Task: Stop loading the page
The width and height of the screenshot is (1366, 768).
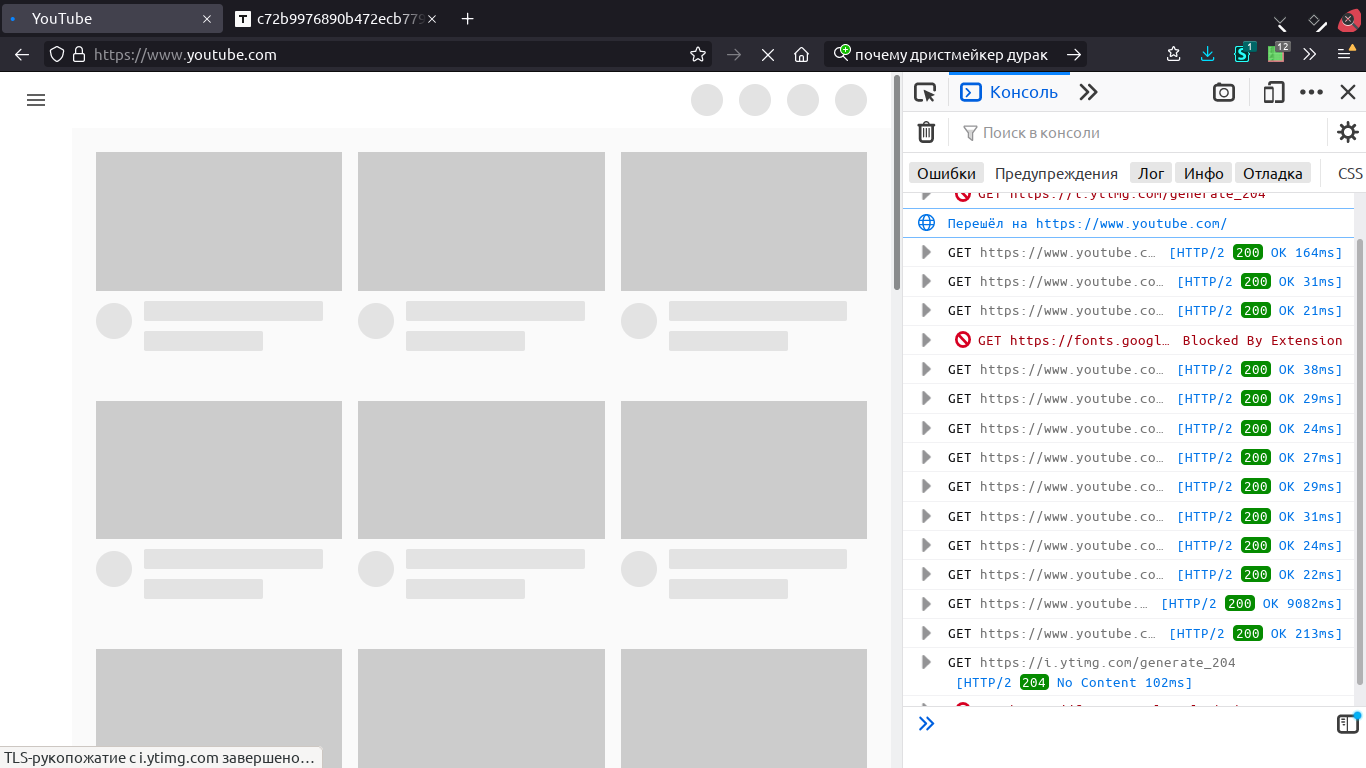Action: tap(768, 55)
